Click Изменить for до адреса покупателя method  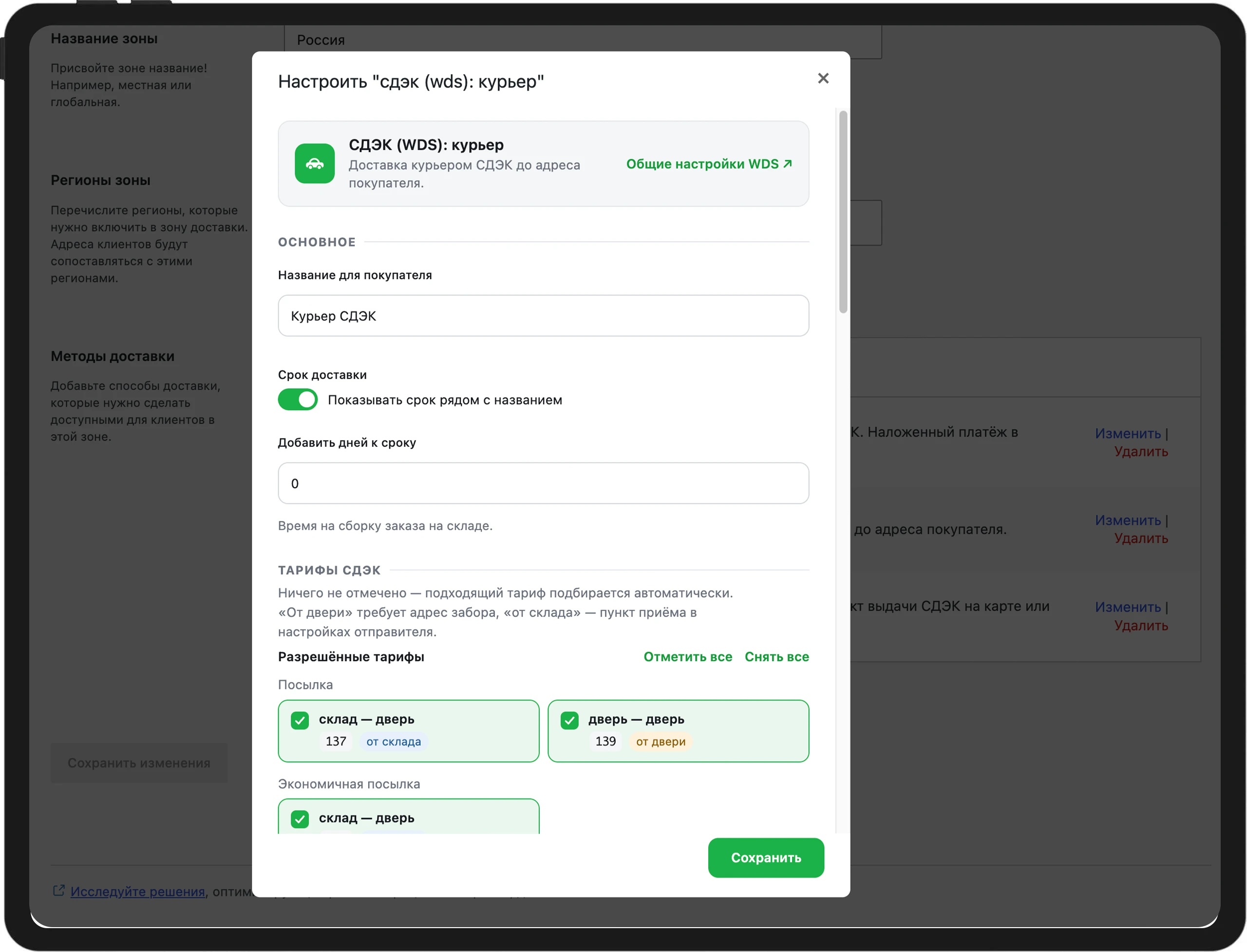(1128, 520)
